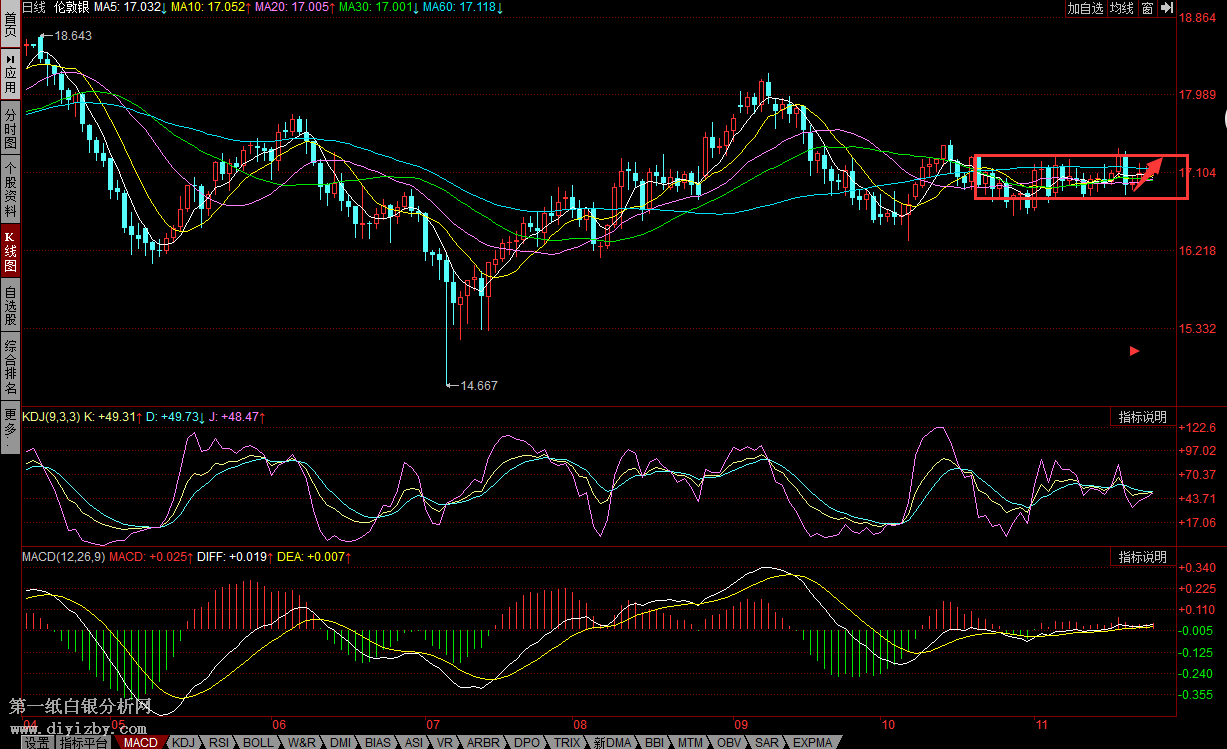Click the 14.667 low price marker
Image resolution: width=1227 pixels, height=749 pixels.
tap(478, 385)
